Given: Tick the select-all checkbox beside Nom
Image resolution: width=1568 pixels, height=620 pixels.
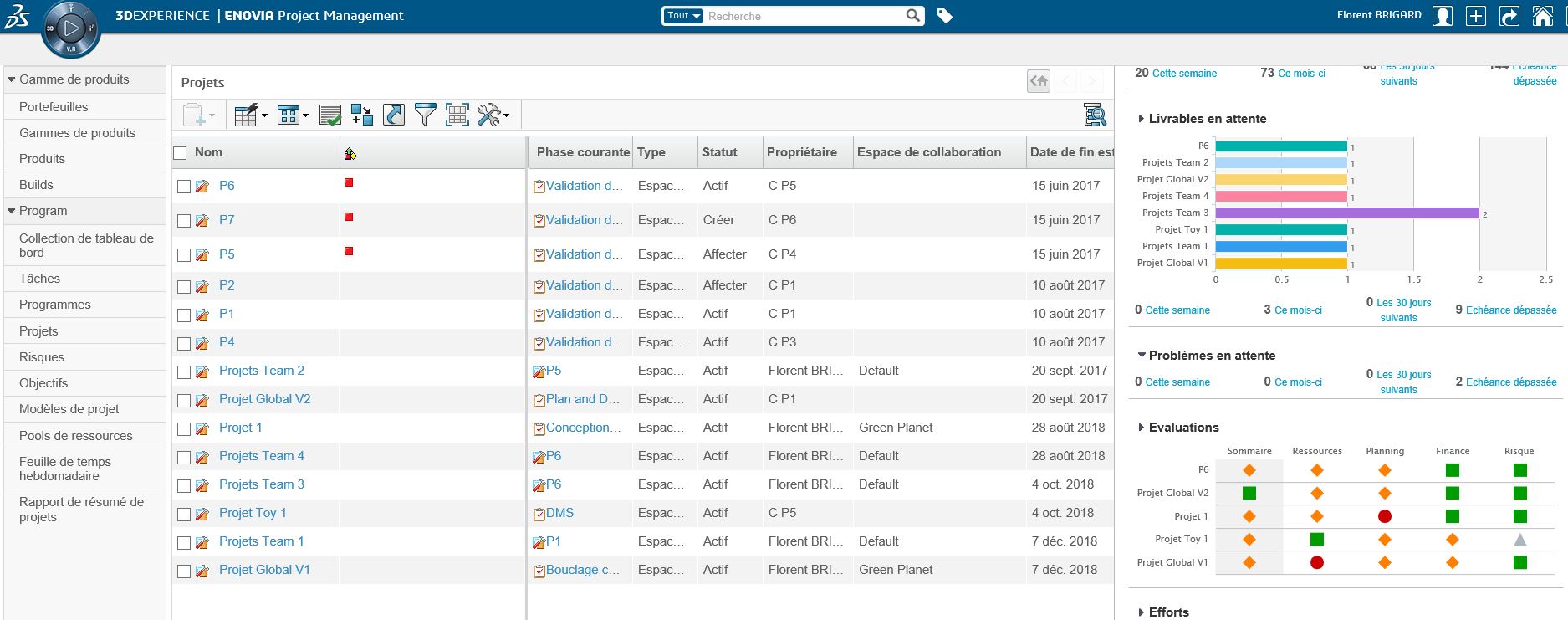Looking at the screenshot, I should click(x=180, y=152).
